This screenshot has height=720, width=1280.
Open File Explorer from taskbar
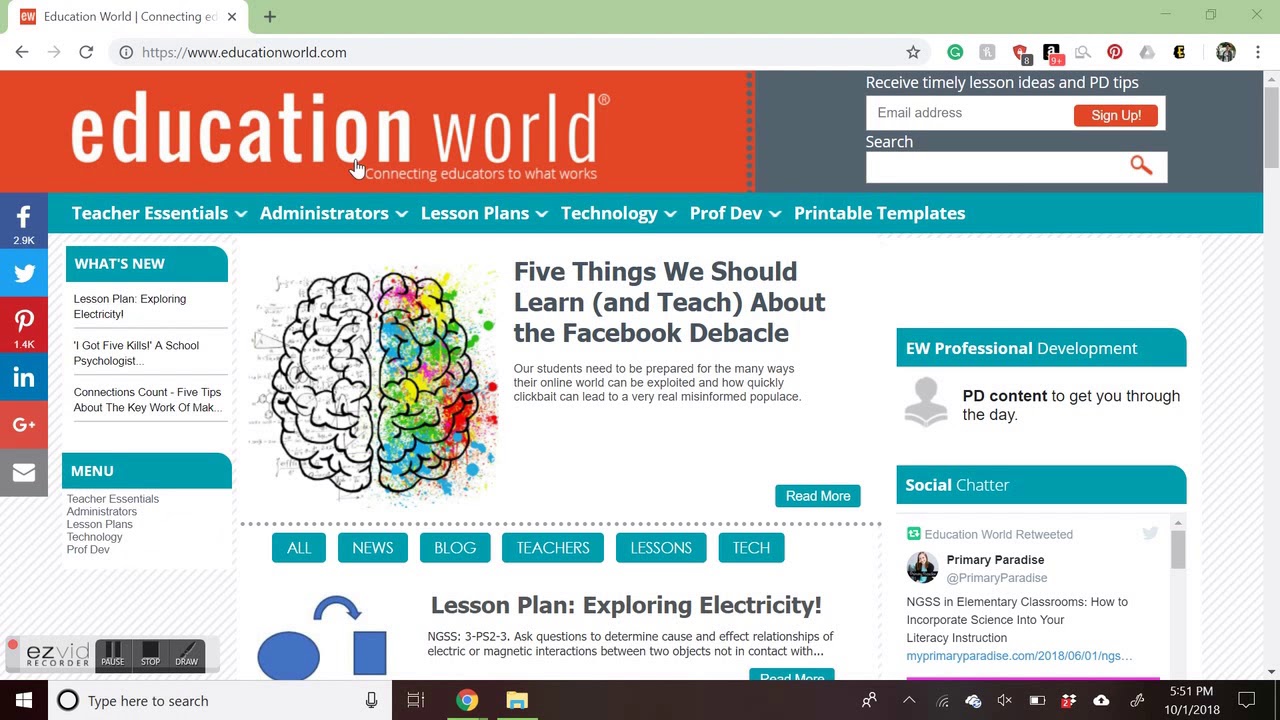pyautogui.click(x=516, y=700)
